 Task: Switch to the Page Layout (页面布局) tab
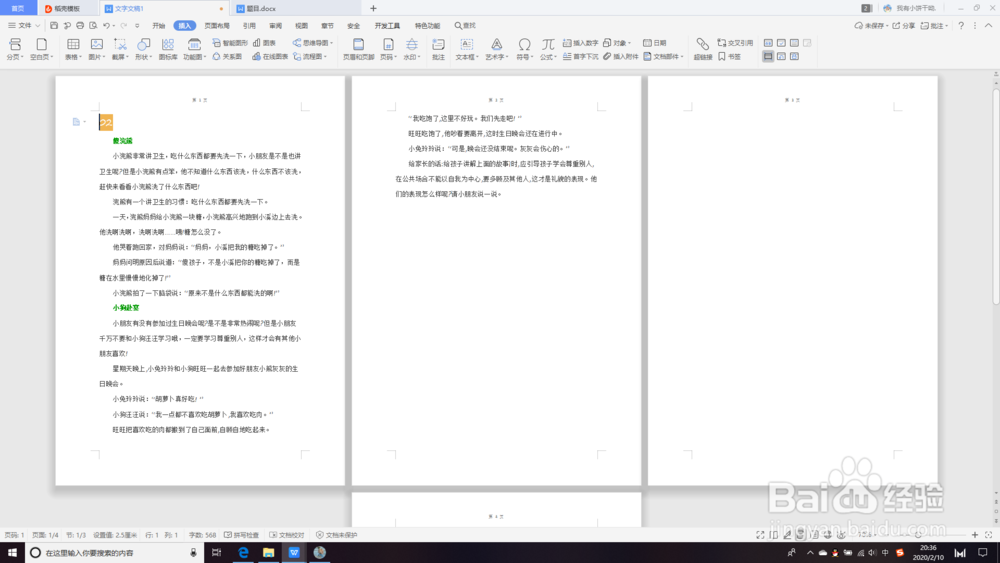217,26
